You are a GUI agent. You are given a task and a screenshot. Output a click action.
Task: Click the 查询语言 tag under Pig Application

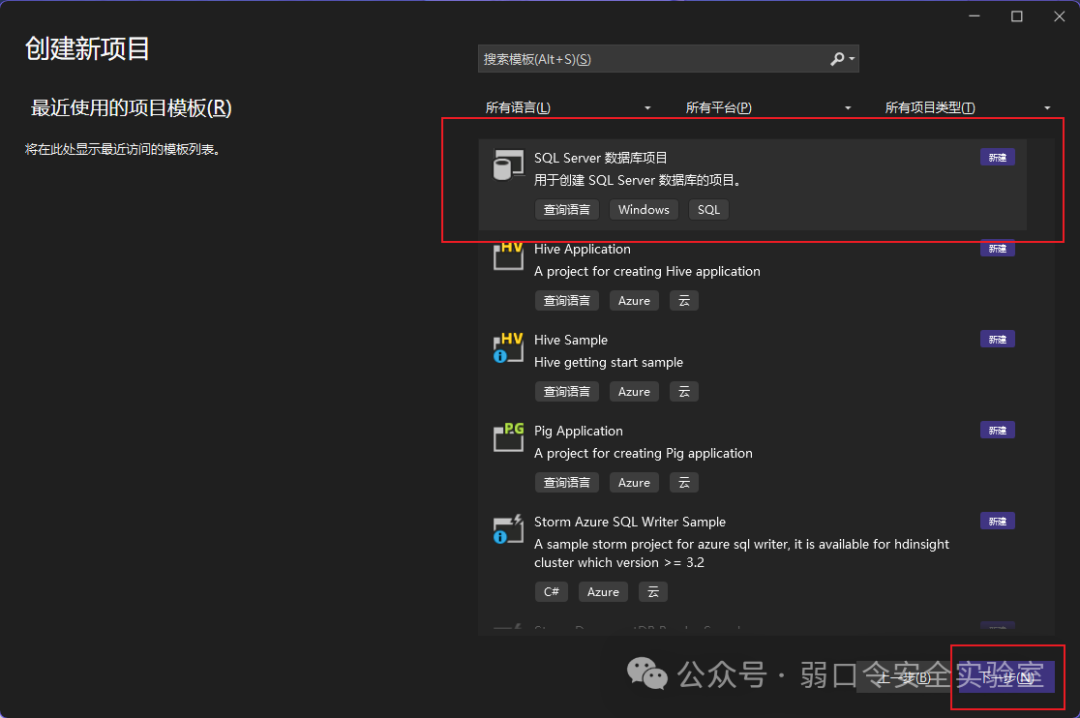click(567, 482)
